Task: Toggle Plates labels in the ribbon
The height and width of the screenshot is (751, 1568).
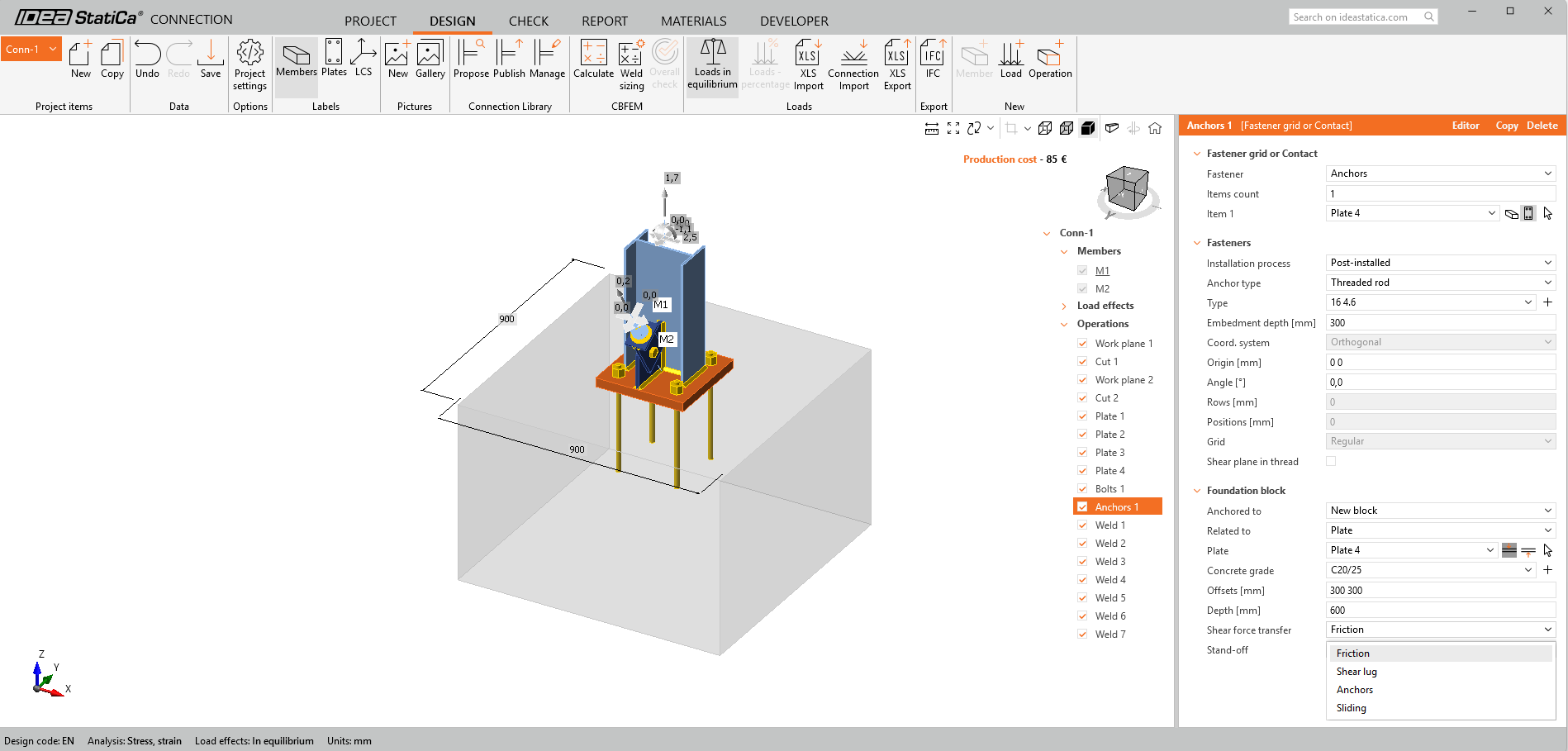Action: coord(334,59)
